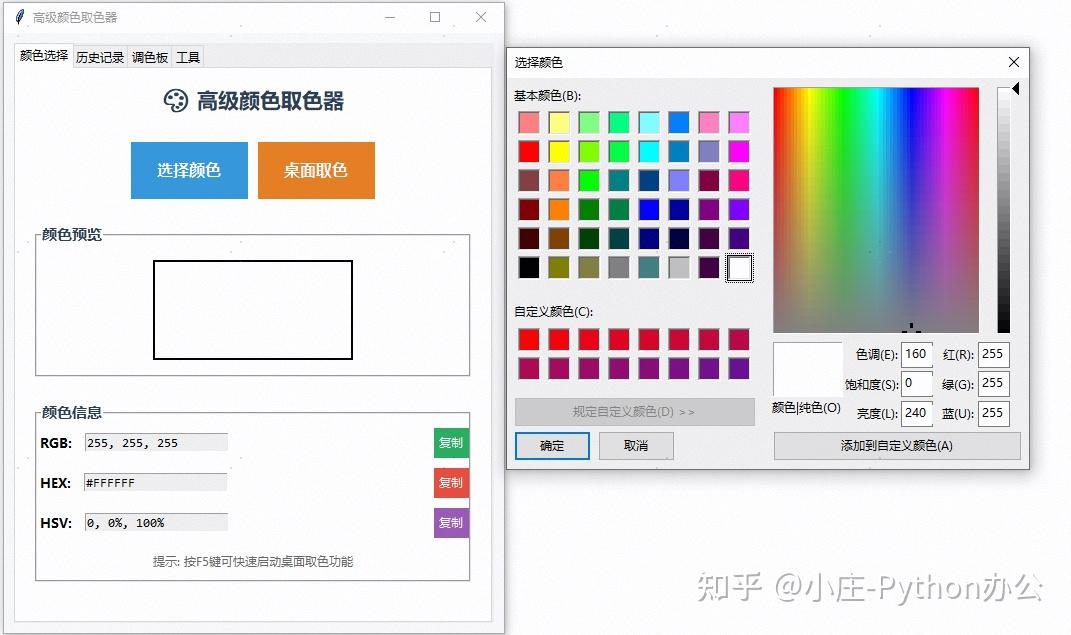Click the 选择颜色 button

189,170
